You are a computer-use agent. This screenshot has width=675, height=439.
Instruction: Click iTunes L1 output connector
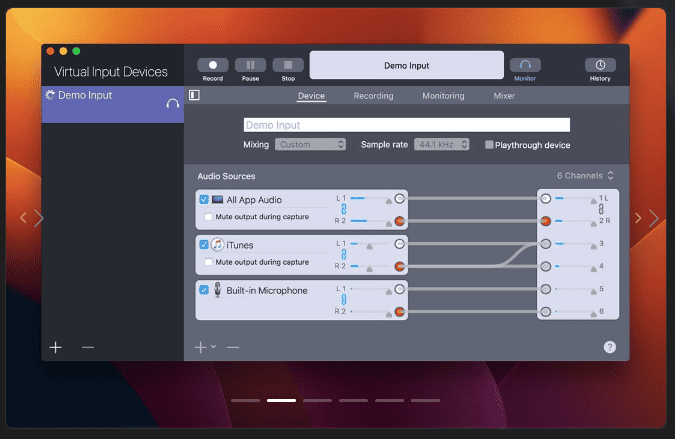pyautogui.click(x=399, y=244)
